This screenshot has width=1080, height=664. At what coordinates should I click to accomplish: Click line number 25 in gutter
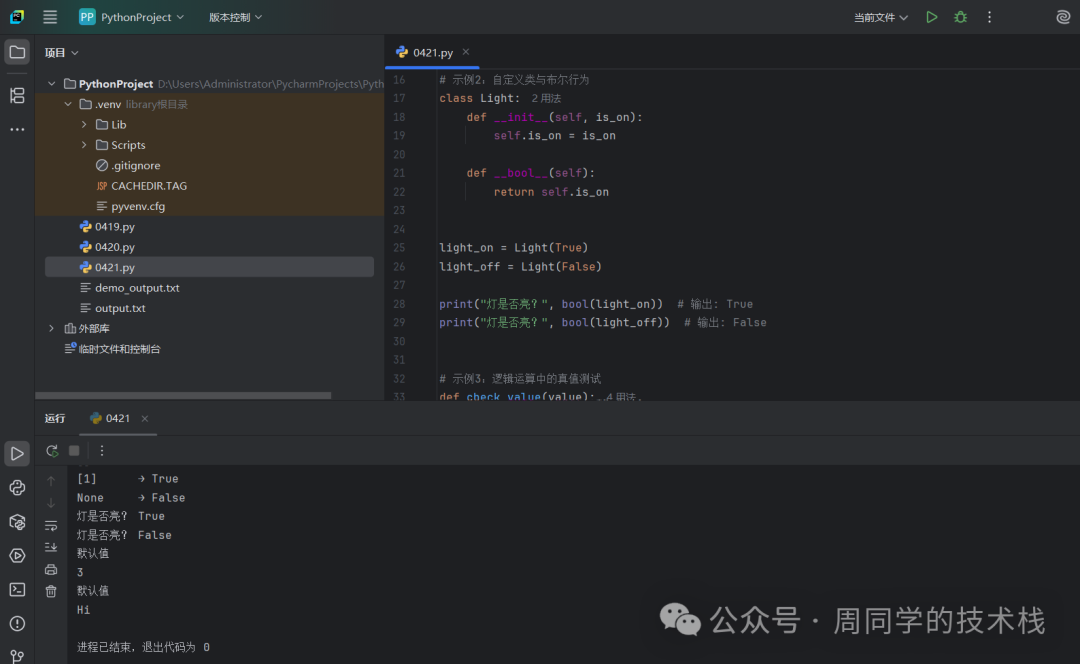point(399,248)
